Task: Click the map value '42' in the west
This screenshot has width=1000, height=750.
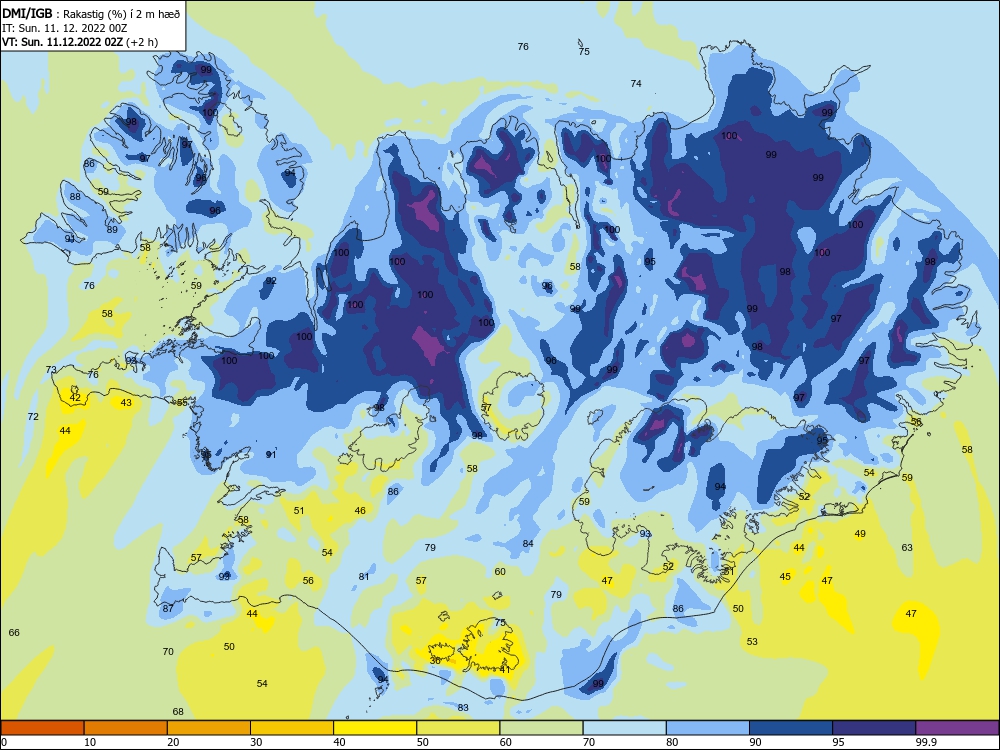Action: 75,398
